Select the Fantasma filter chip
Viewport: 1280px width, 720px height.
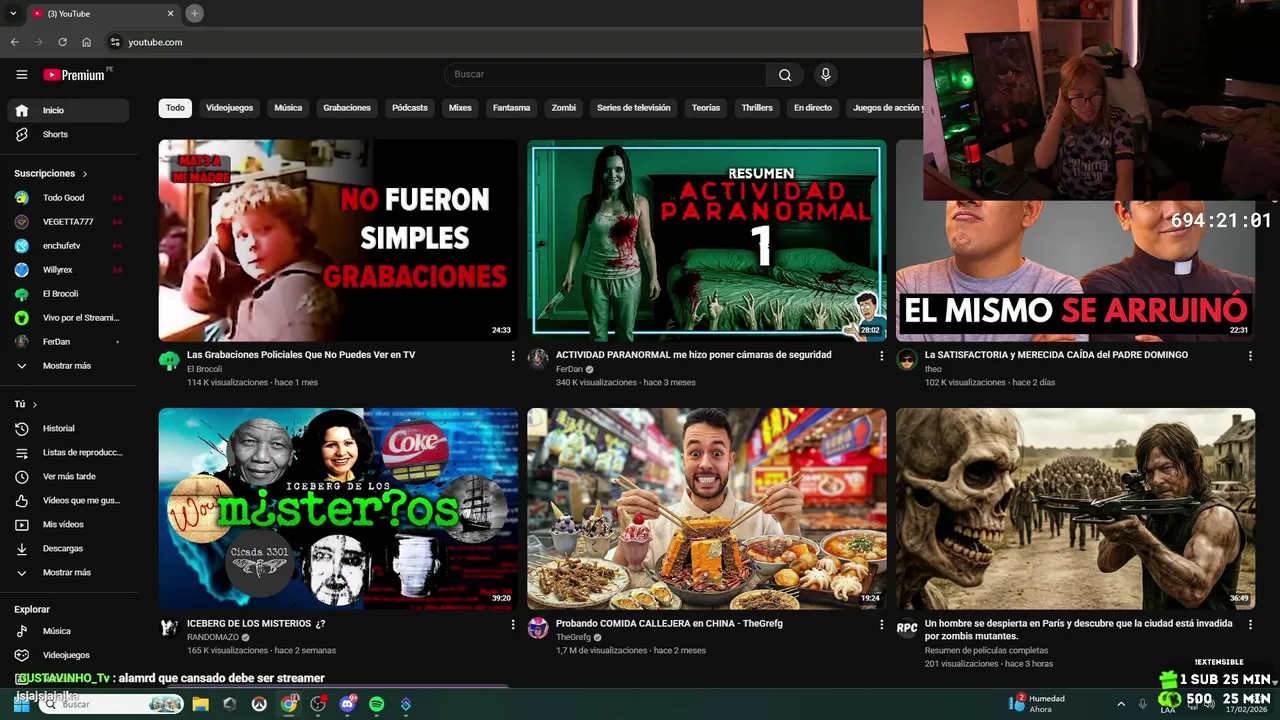(511, 108)
